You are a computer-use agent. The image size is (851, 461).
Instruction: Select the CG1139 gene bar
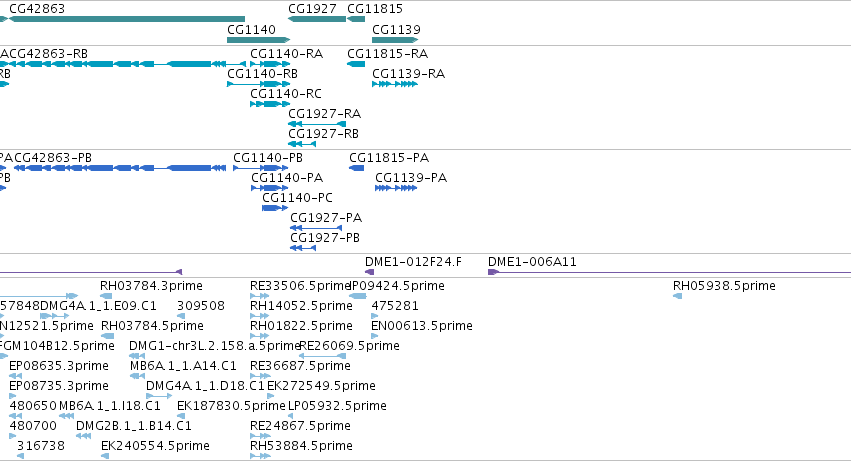click(x=395, y=40)
